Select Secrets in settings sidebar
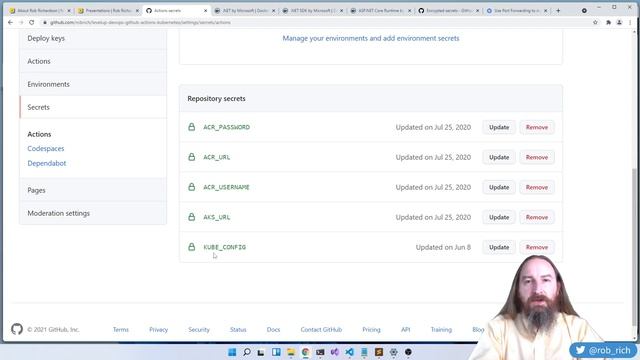 (x=93, y=107)
